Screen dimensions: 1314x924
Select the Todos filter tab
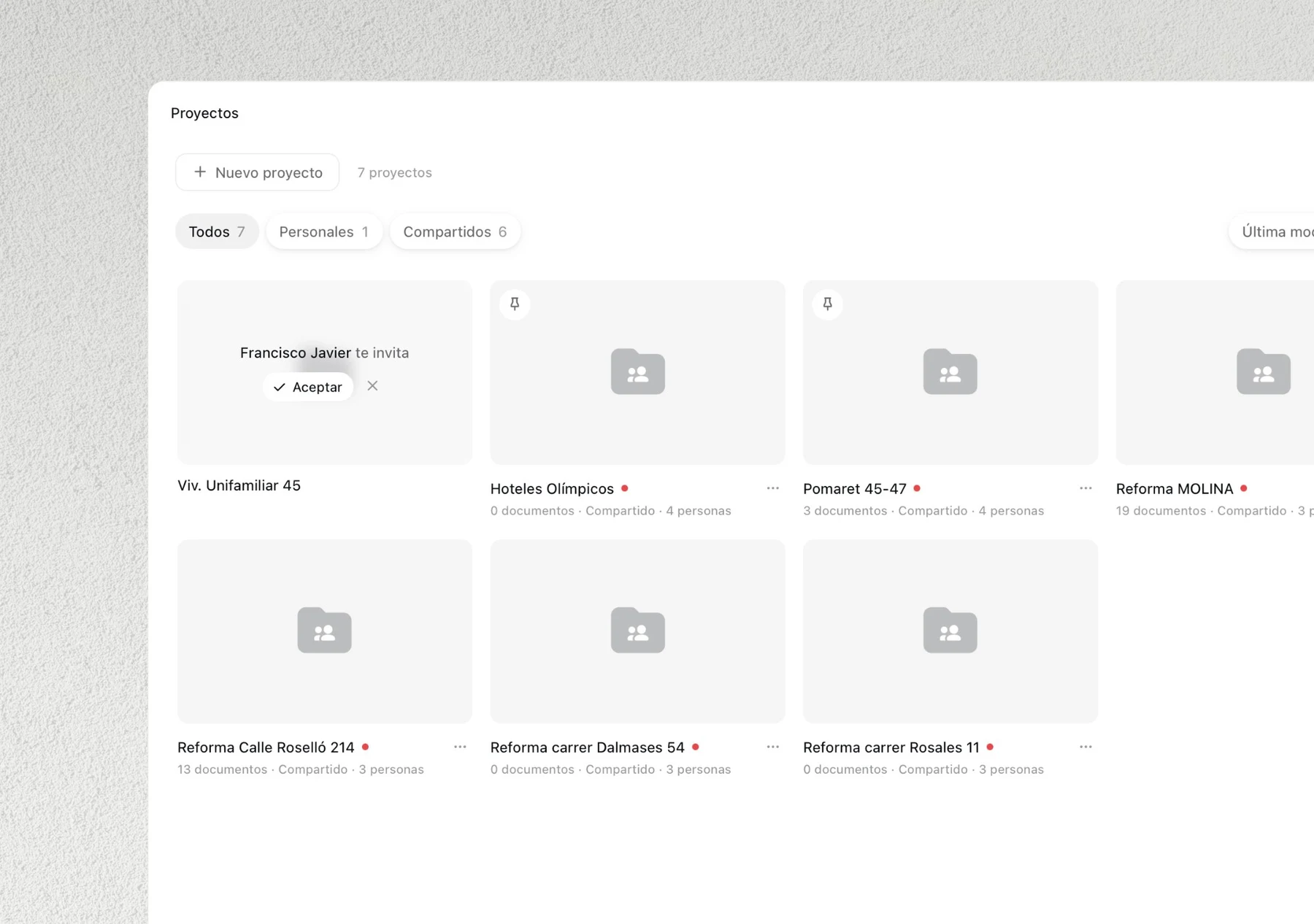point(217,231)
